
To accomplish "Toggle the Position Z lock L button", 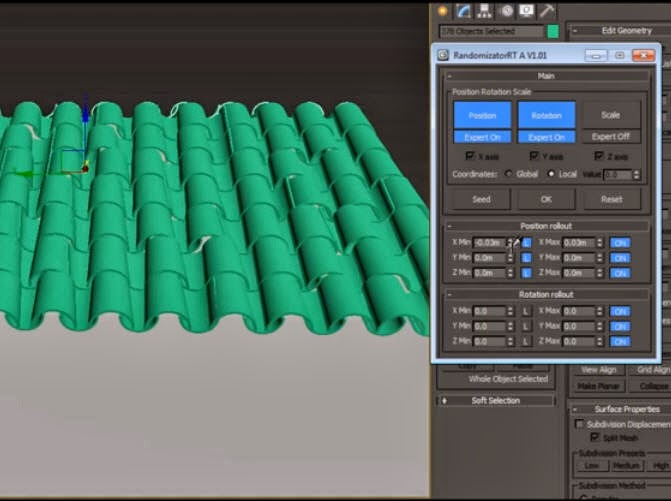I will [526, 273].
